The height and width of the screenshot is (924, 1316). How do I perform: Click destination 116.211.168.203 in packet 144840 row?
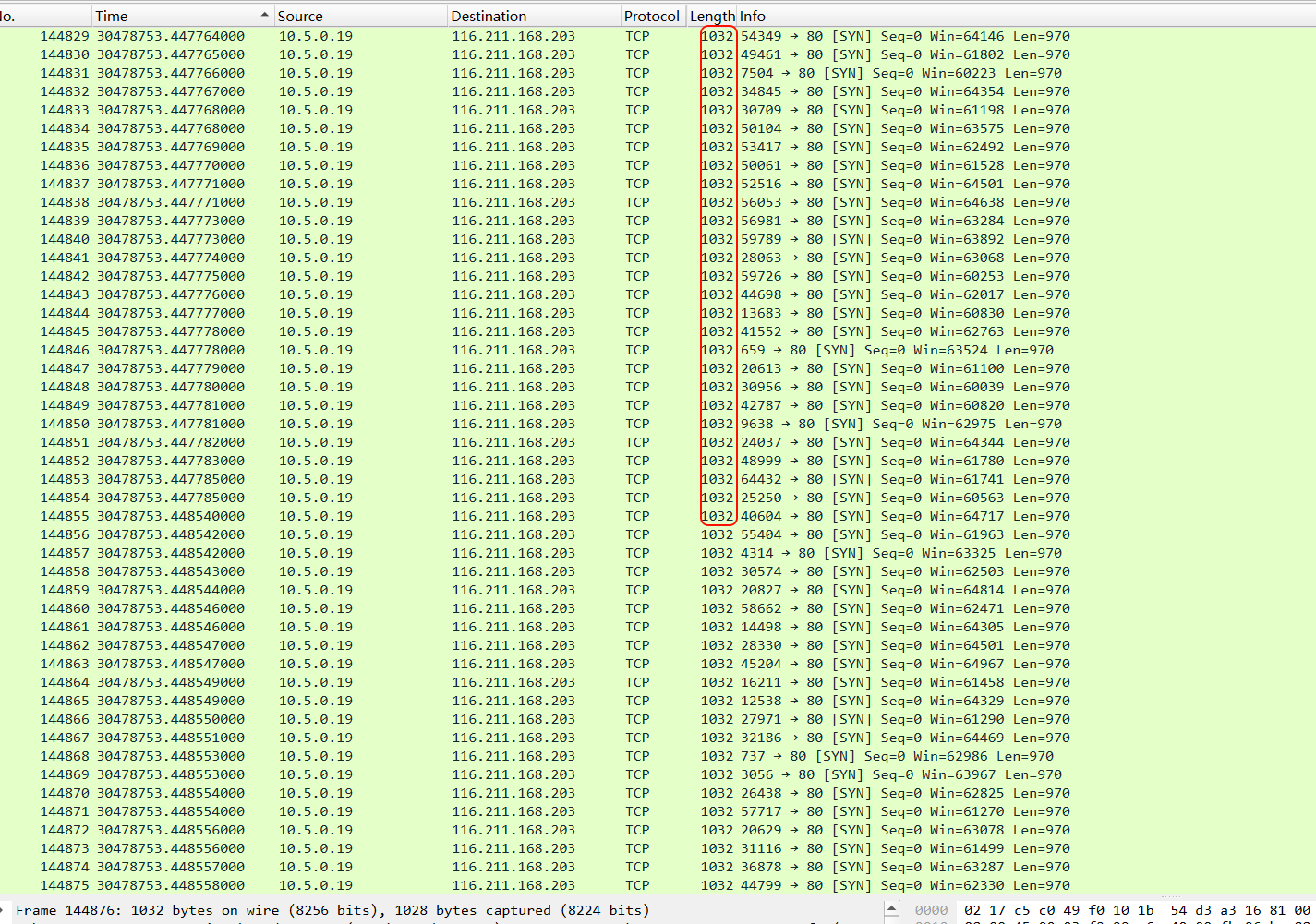point(513,239)
